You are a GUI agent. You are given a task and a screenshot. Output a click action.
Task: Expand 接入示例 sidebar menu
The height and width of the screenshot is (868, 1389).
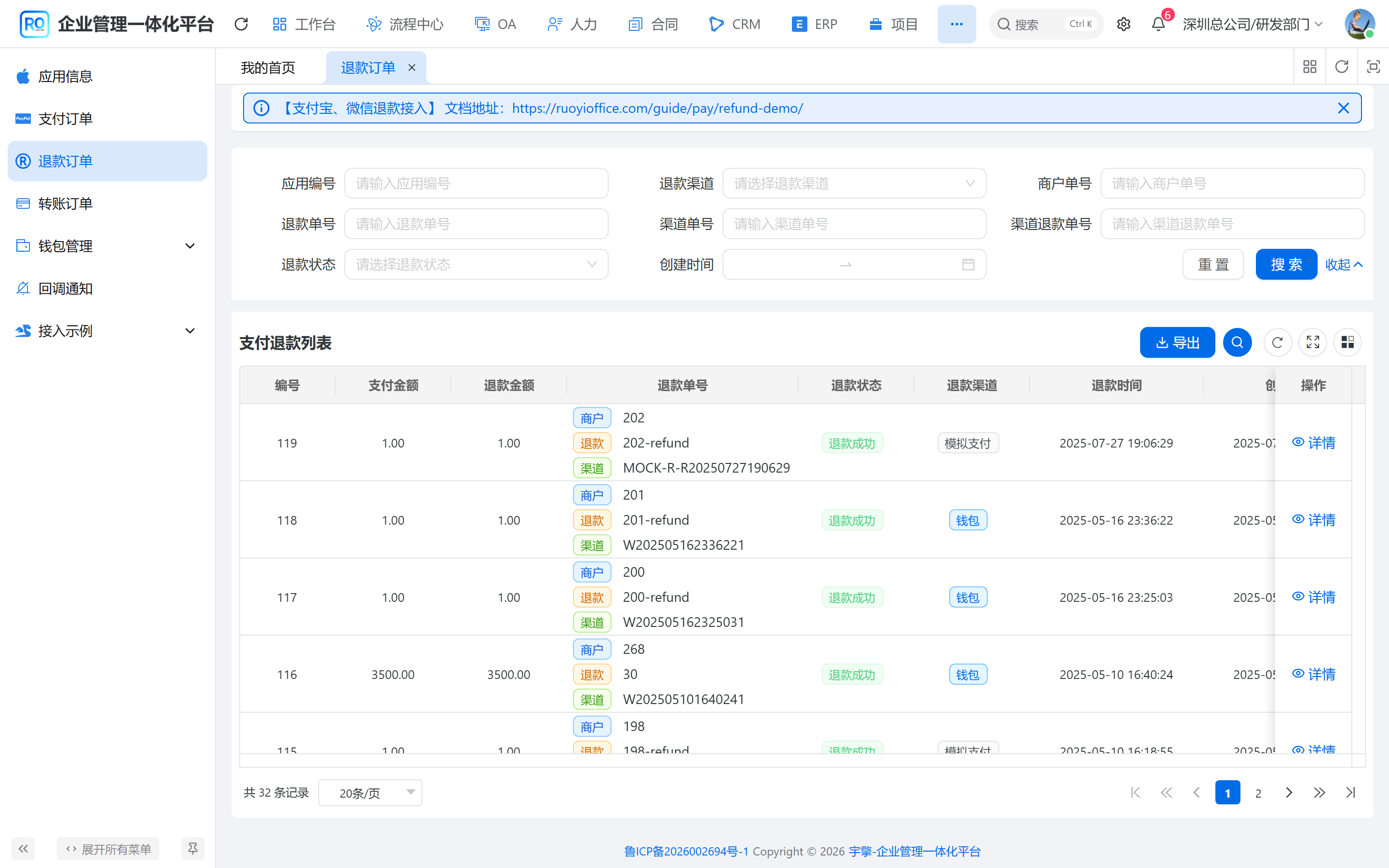pyautogui.click(x=108, y=331)
